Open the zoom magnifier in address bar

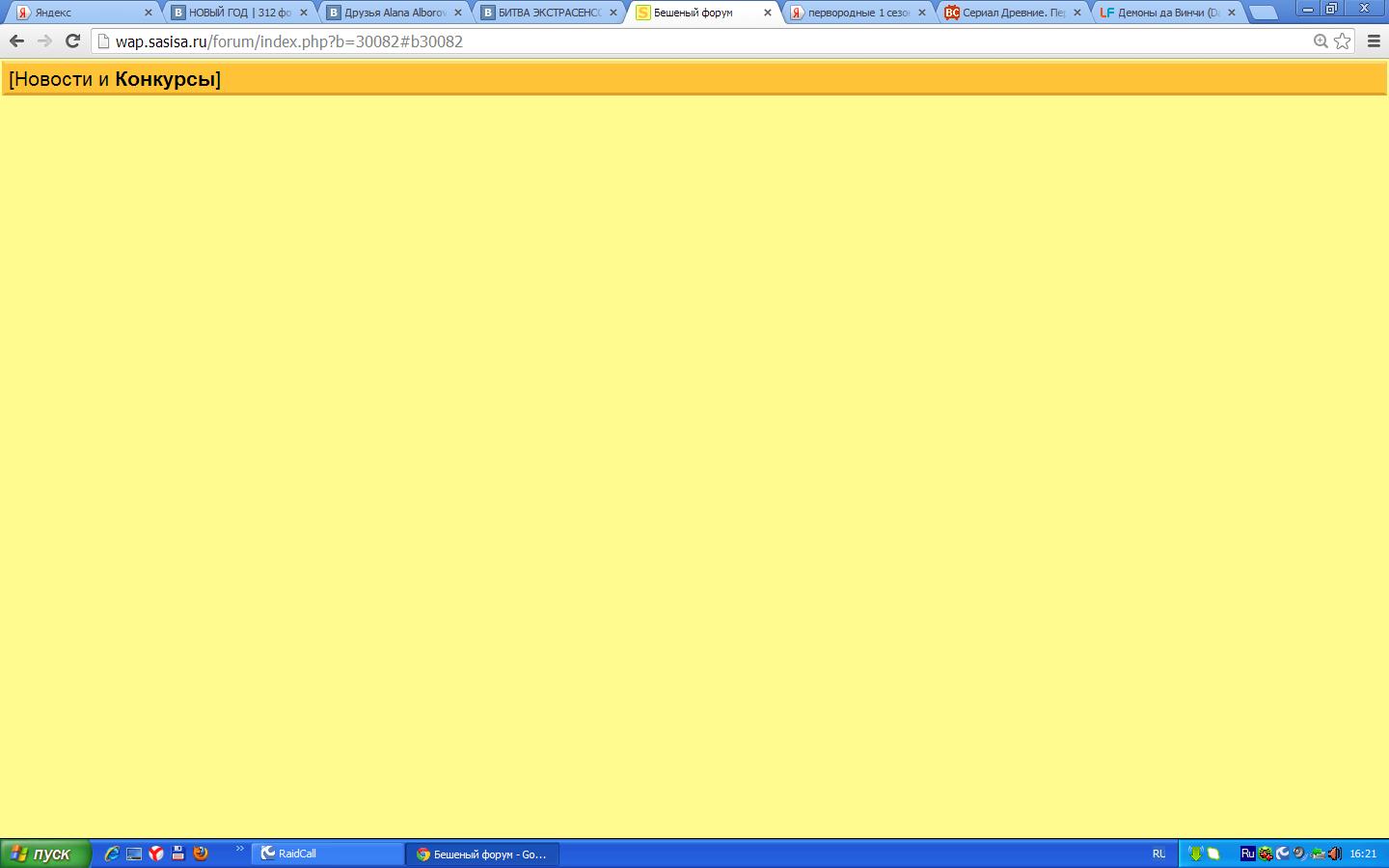click(1321, 41)
